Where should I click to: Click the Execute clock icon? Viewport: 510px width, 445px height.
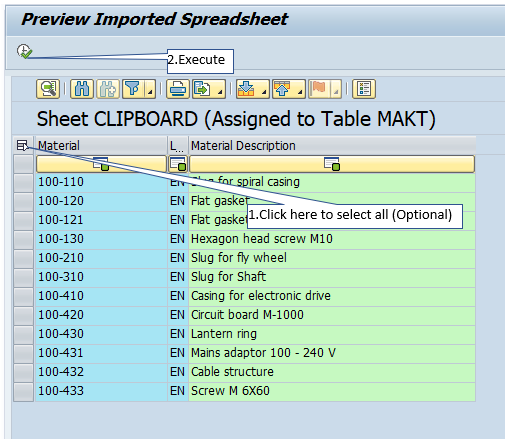tap(24, 51)
